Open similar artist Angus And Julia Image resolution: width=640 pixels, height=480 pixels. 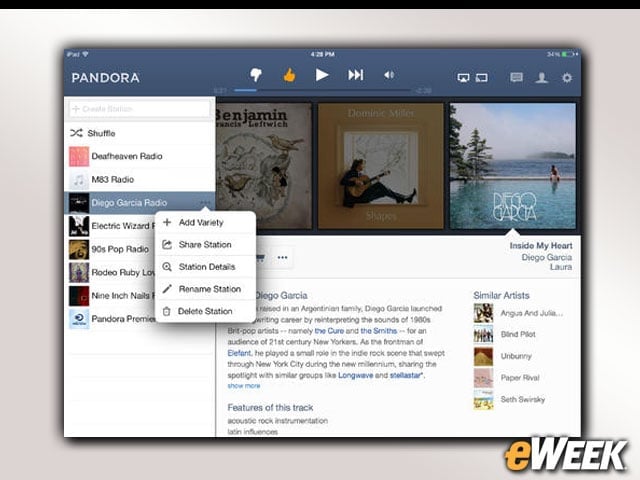pyautogui.click(x=519, y=313)
